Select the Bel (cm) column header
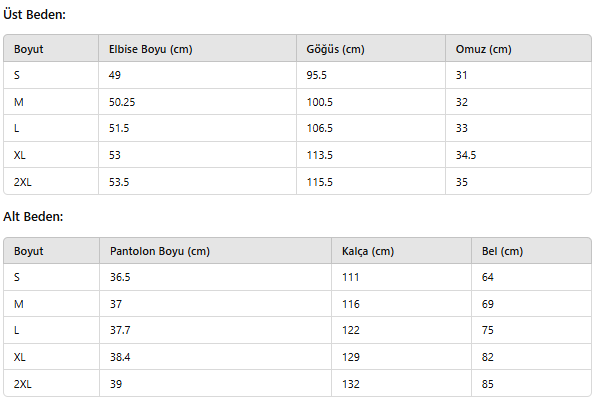Image resolution: width=596 pixels, height=406 pixels. coord(531,251)
